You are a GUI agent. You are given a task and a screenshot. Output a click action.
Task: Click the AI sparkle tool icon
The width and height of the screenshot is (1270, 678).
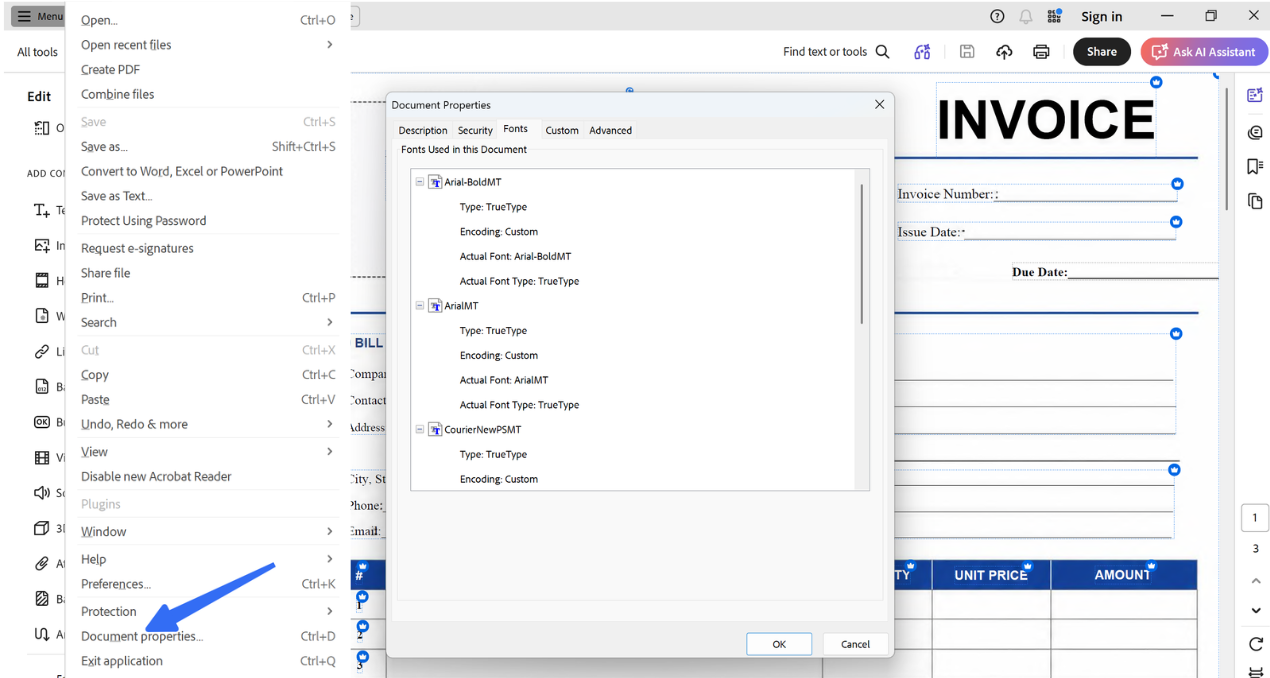click(922, 52)
